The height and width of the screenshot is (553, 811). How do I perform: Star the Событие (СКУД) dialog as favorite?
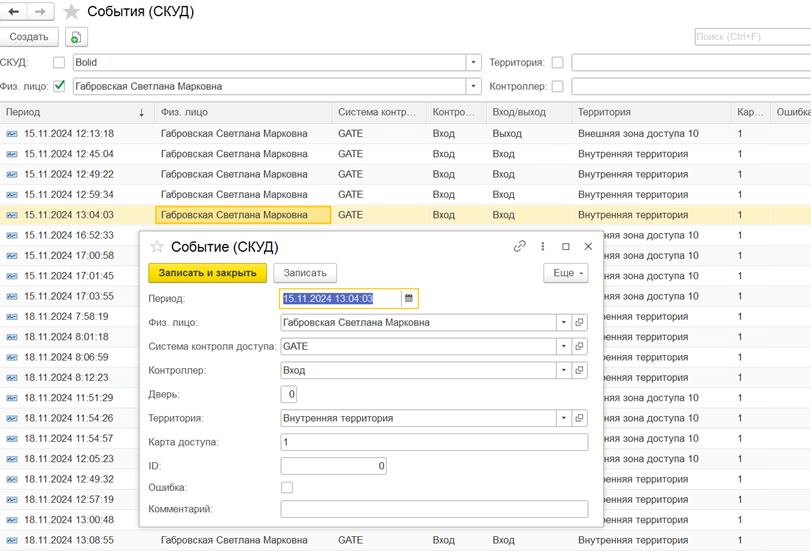157,247
